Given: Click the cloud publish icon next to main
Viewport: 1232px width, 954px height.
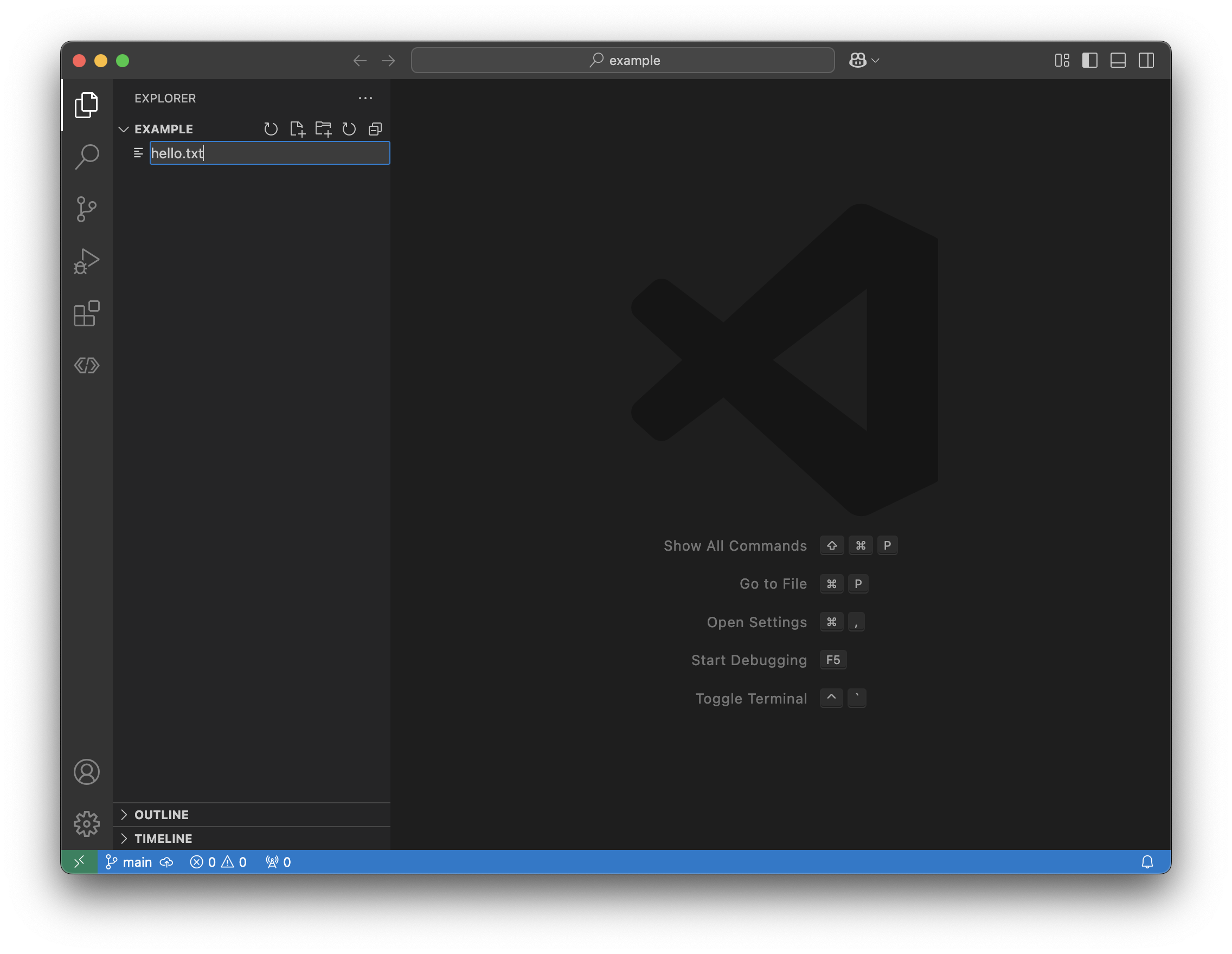Looking at the screenshot, I should click(166, 862).
